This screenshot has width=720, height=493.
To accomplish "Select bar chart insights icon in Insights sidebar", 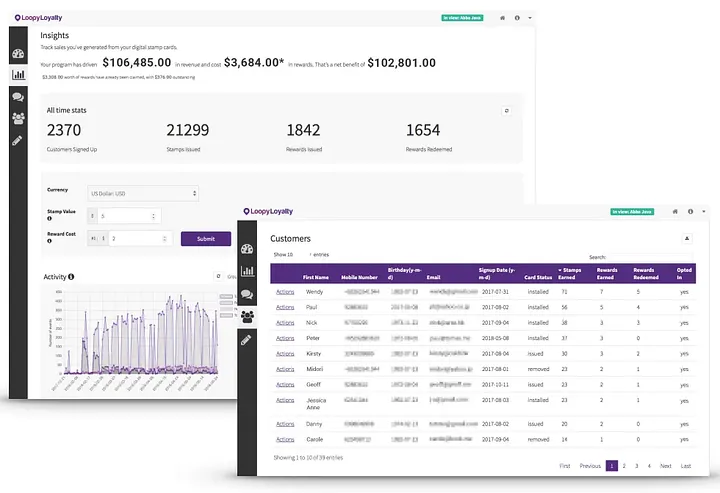I will click(x=18, y=74).
